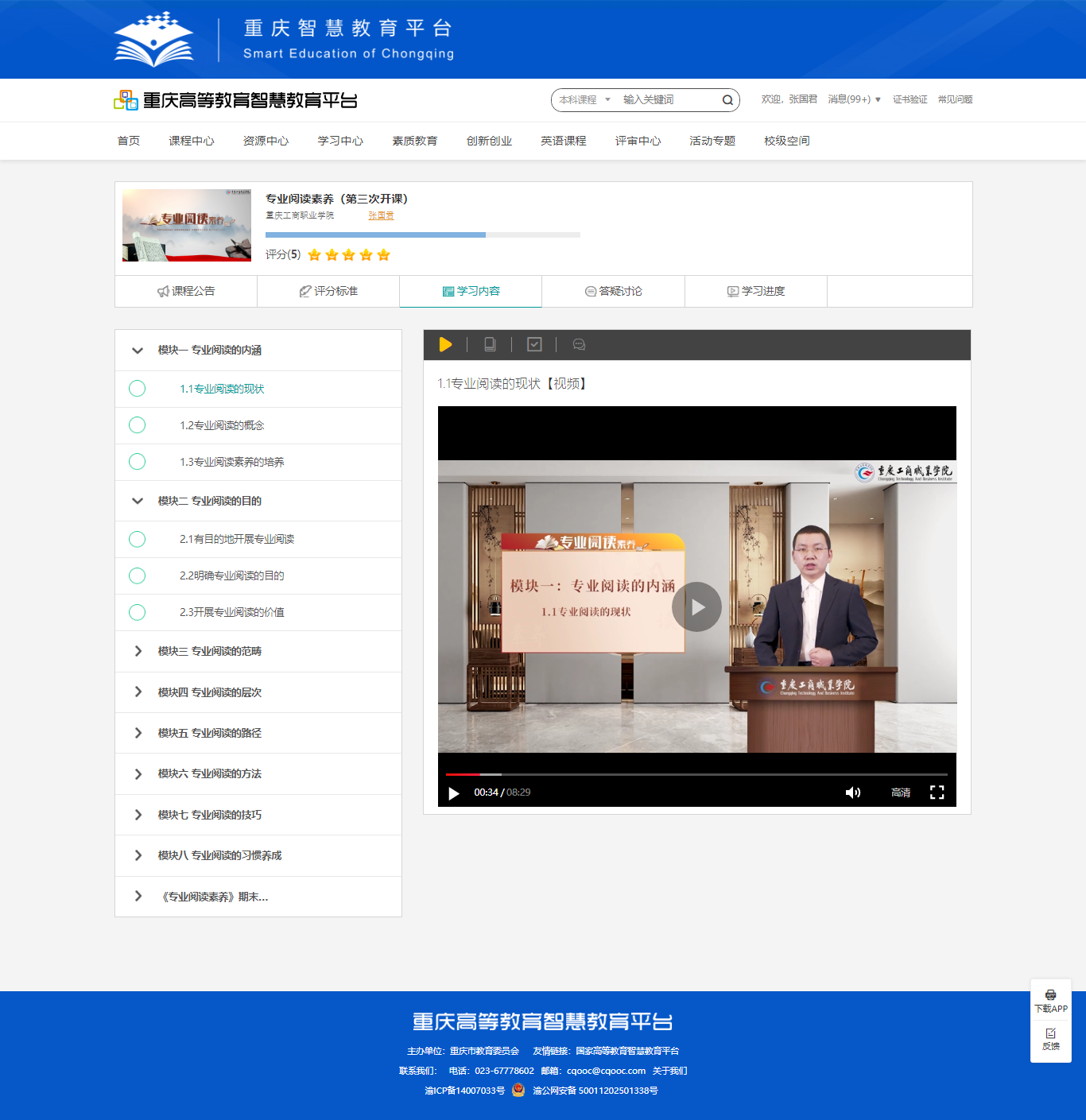Enter fullscreen video mode

click(937, 793)
